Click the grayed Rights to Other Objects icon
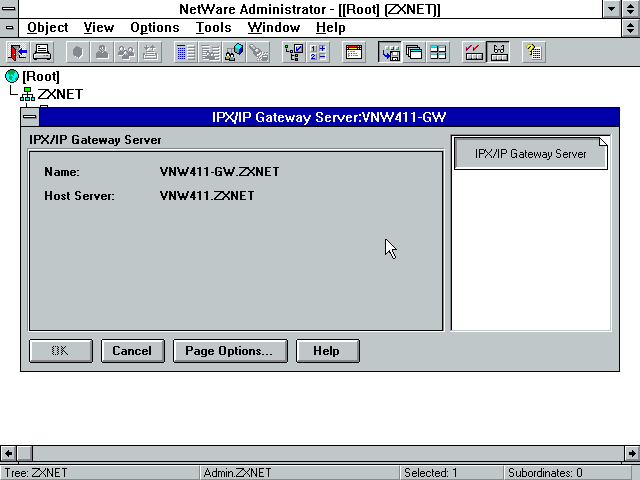 coord(210,52)
